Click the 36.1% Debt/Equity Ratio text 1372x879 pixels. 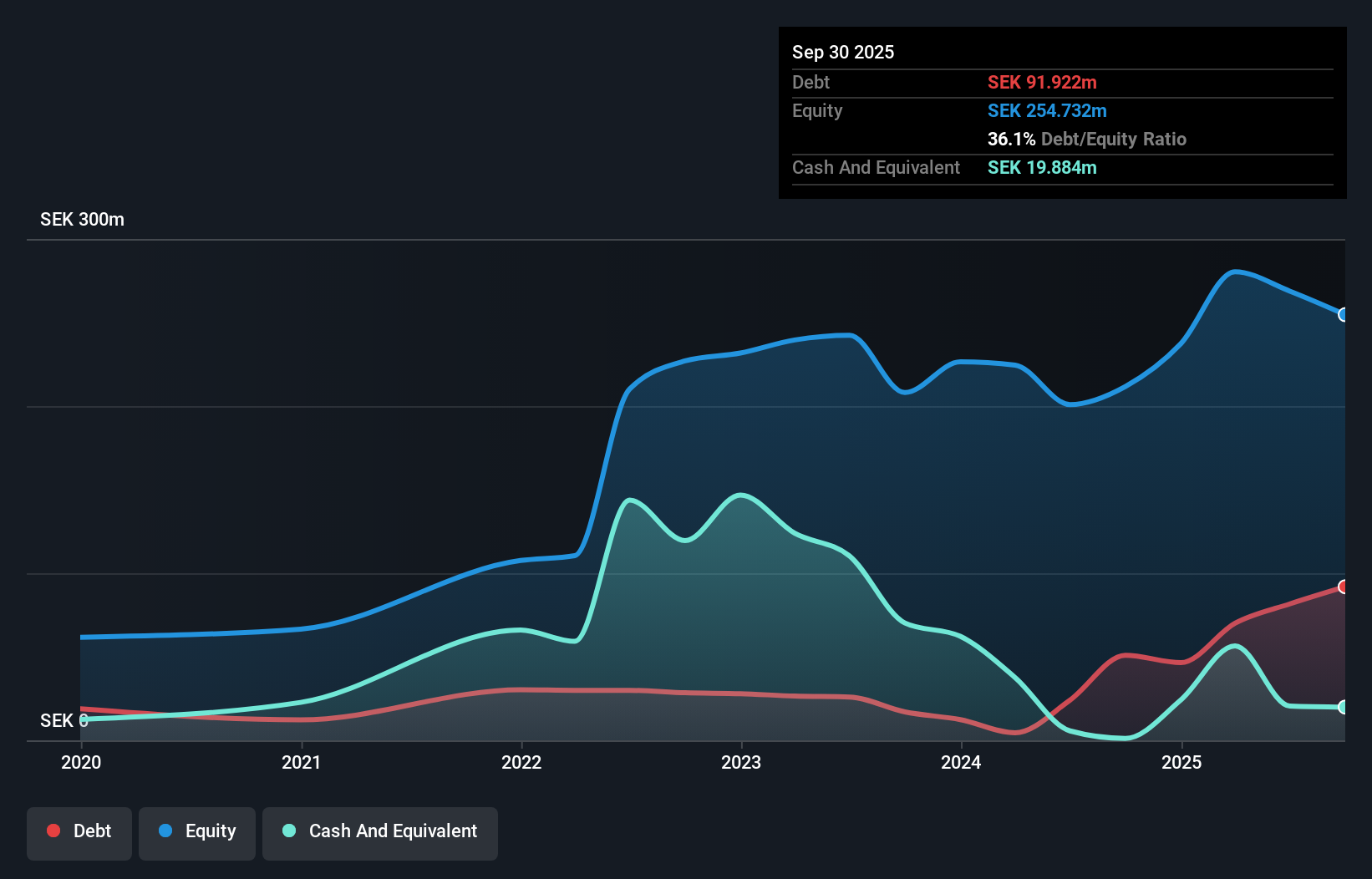pos(1086,140)
